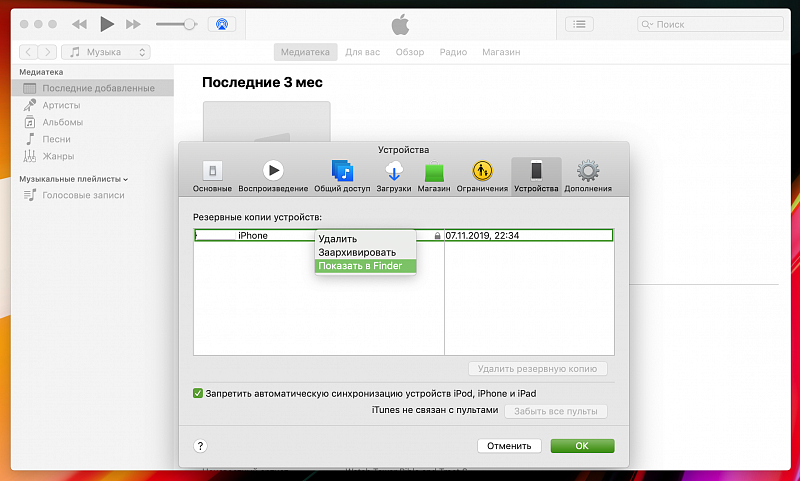This screenshot has width=800, height=481.
Task: Open the Дополнения gear icon
Action: [x=588, y=171]
